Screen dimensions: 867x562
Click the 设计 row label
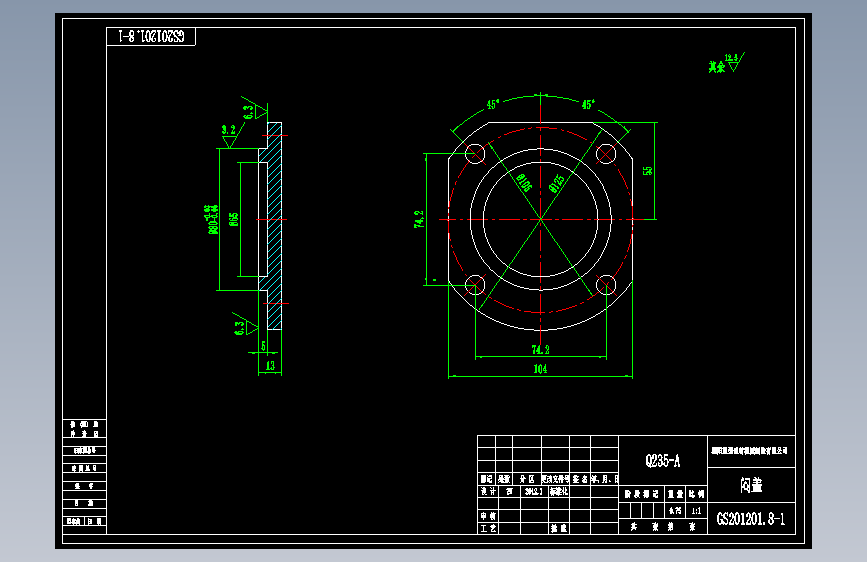point(488,491)
